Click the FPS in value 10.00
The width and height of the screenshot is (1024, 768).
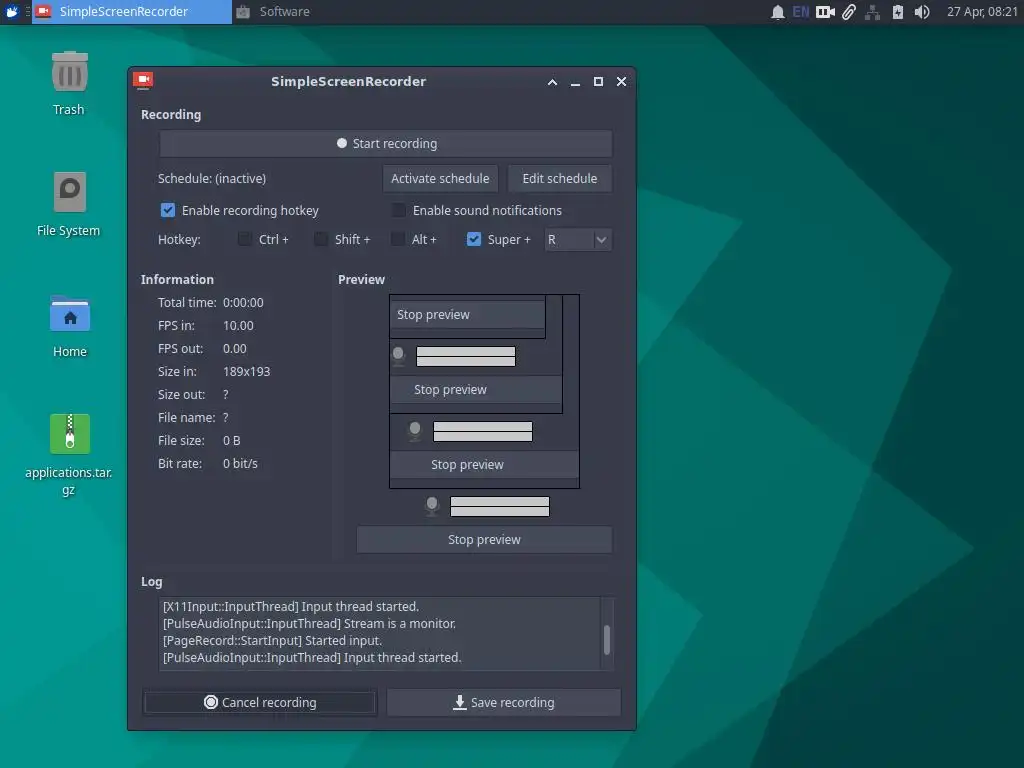coord(238,325)
